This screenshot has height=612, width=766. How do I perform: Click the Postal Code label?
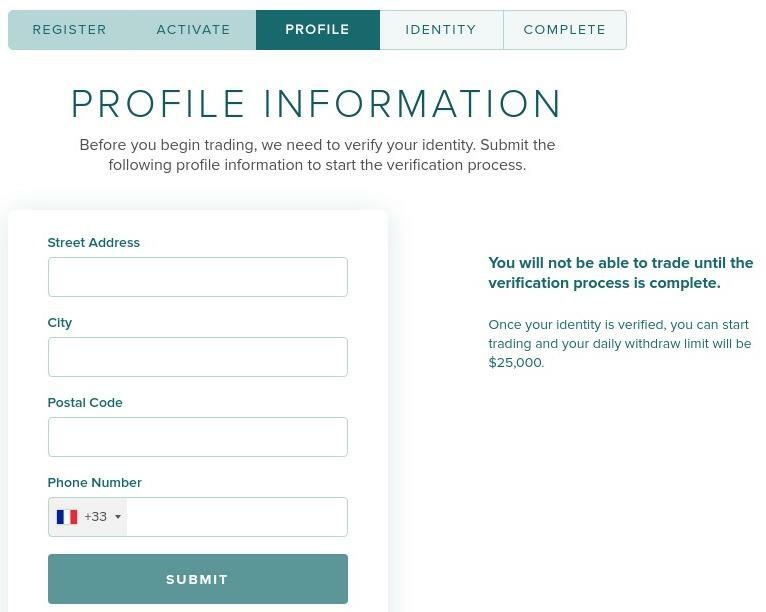pyautogui.click(x=85, y=403)
